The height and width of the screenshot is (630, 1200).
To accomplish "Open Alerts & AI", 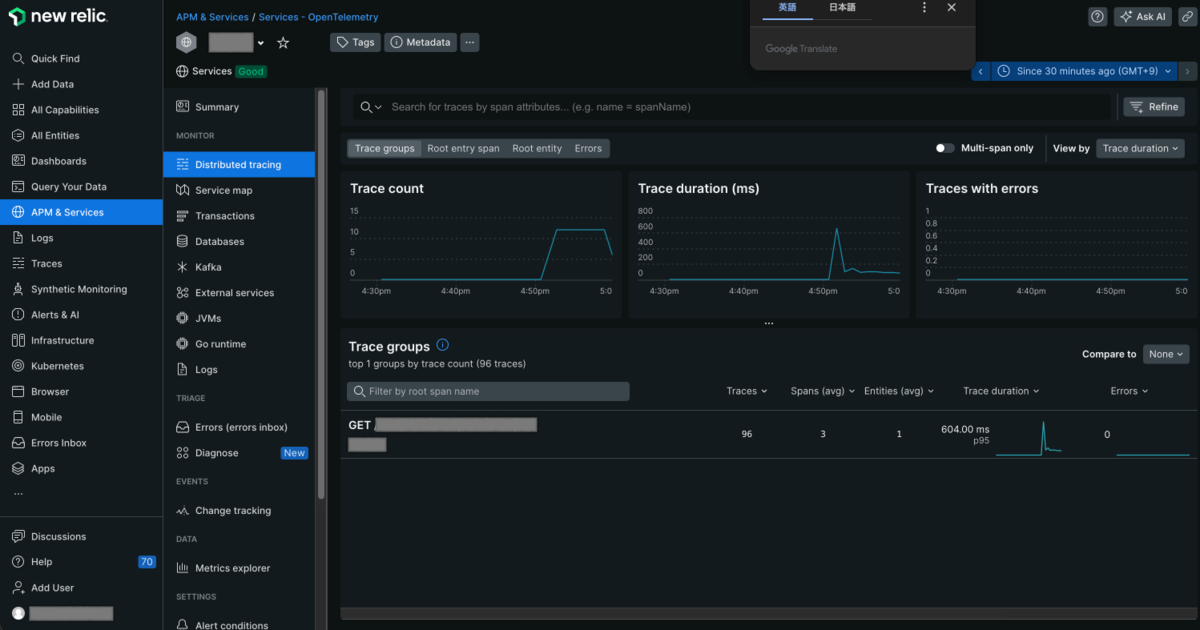I will coord(55,315).
